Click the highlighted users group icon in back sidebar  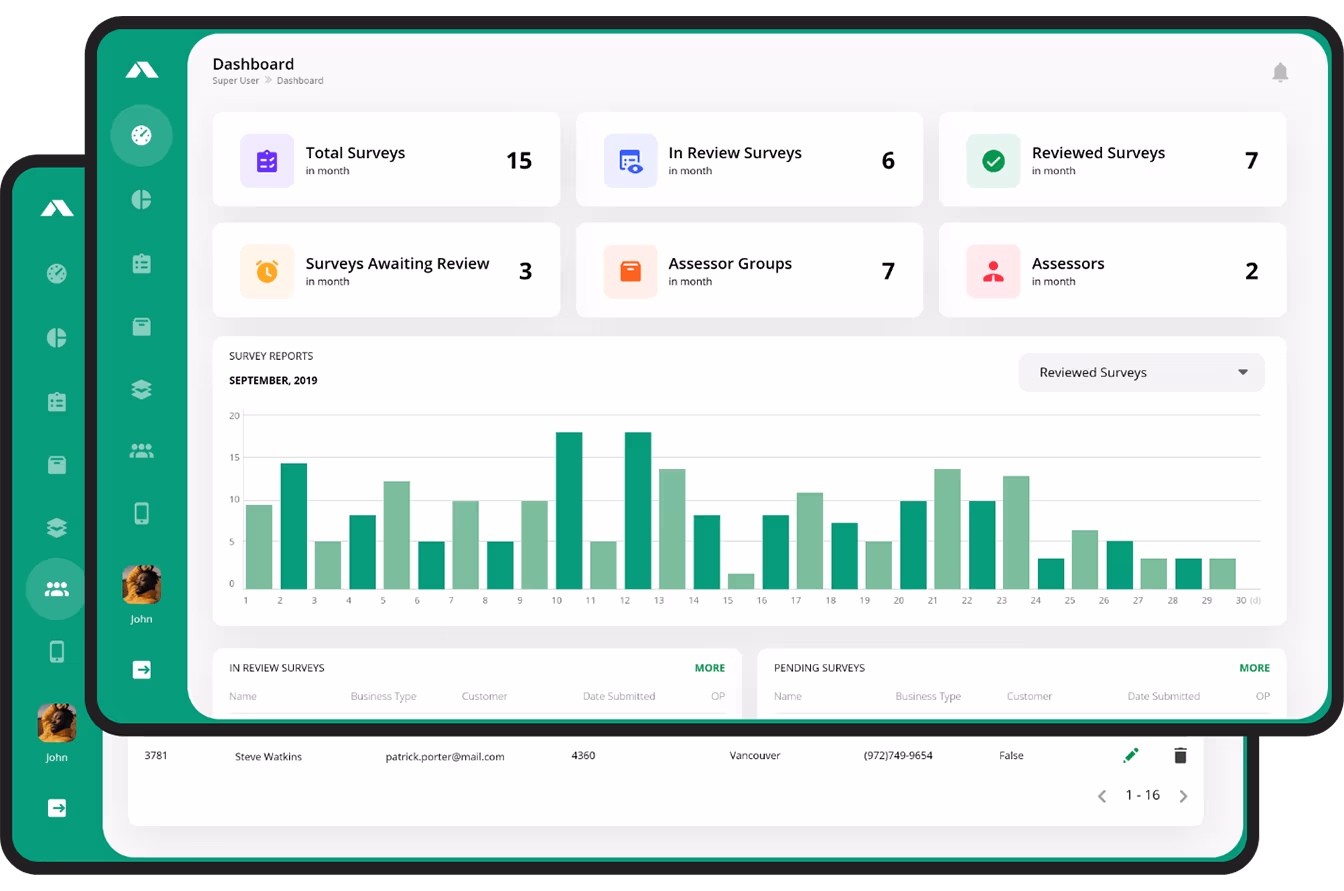click(57, 589)
